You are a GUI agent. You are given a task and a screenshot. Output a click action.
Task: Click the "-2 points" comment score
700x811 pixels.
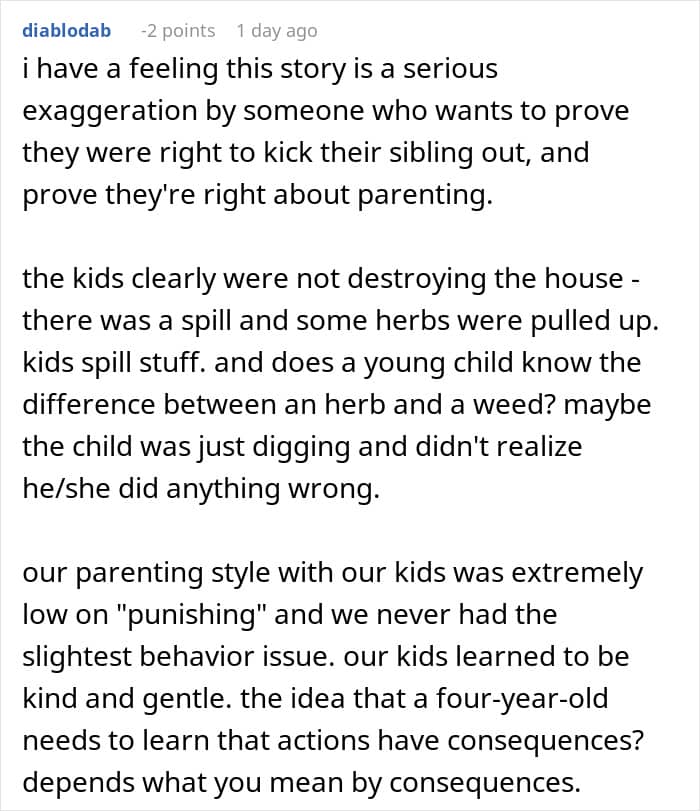click(x=178, y=31)
